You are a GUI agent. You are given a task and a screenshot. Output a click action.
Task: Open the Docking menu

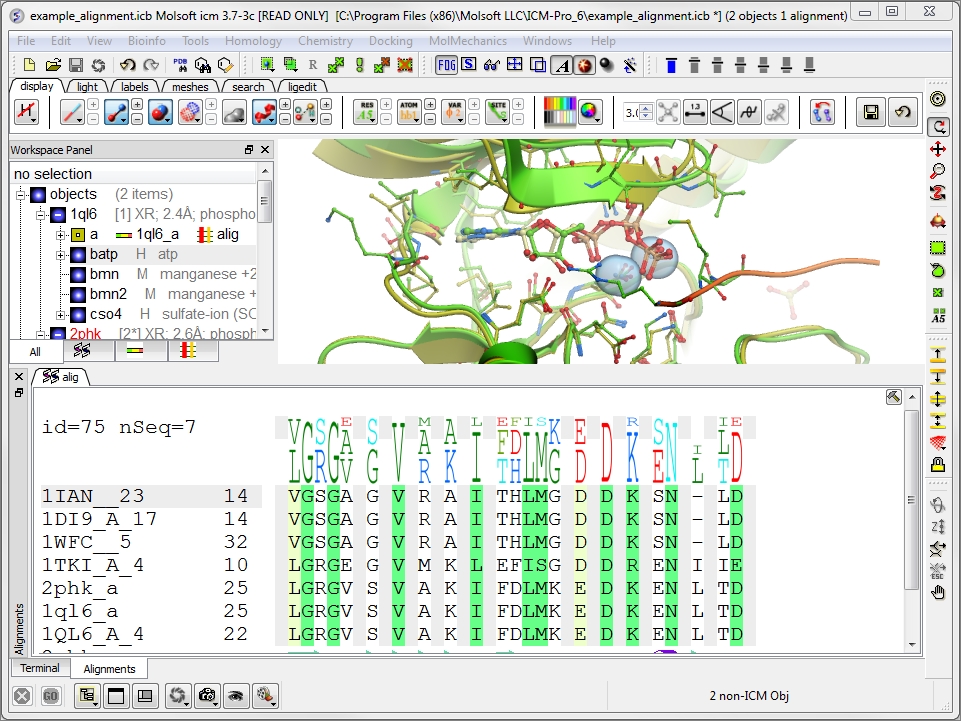390,41
